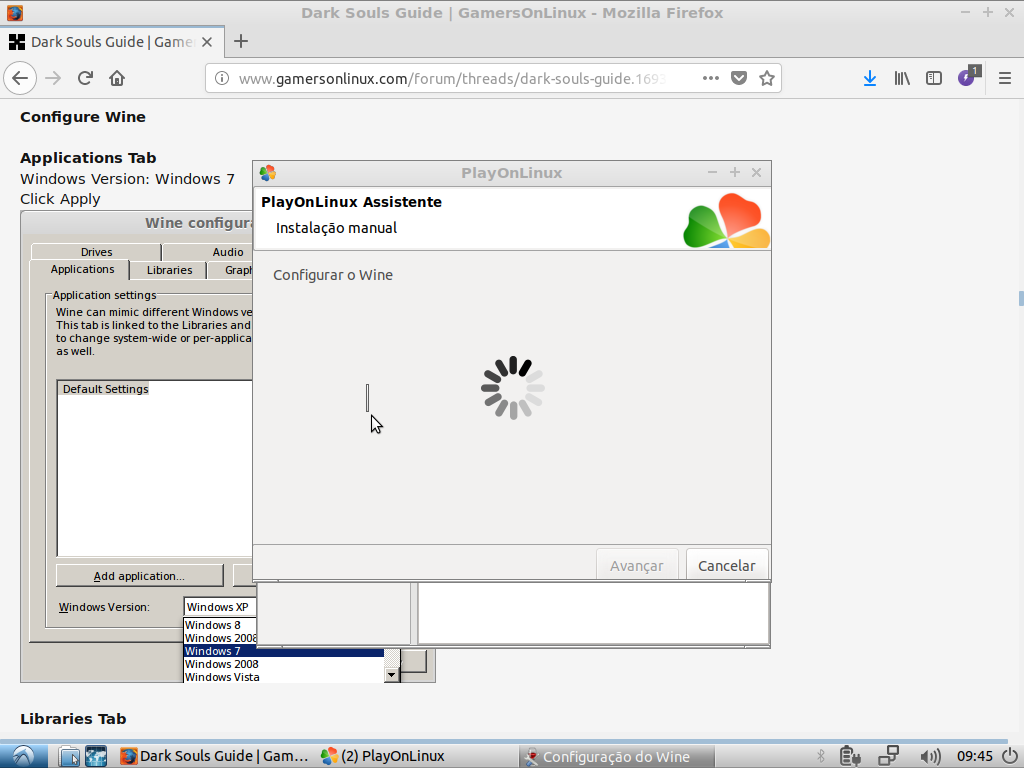Screen dimensions: 1024x768
Task: Save this page to Pocket
Action: coord(739,78)
